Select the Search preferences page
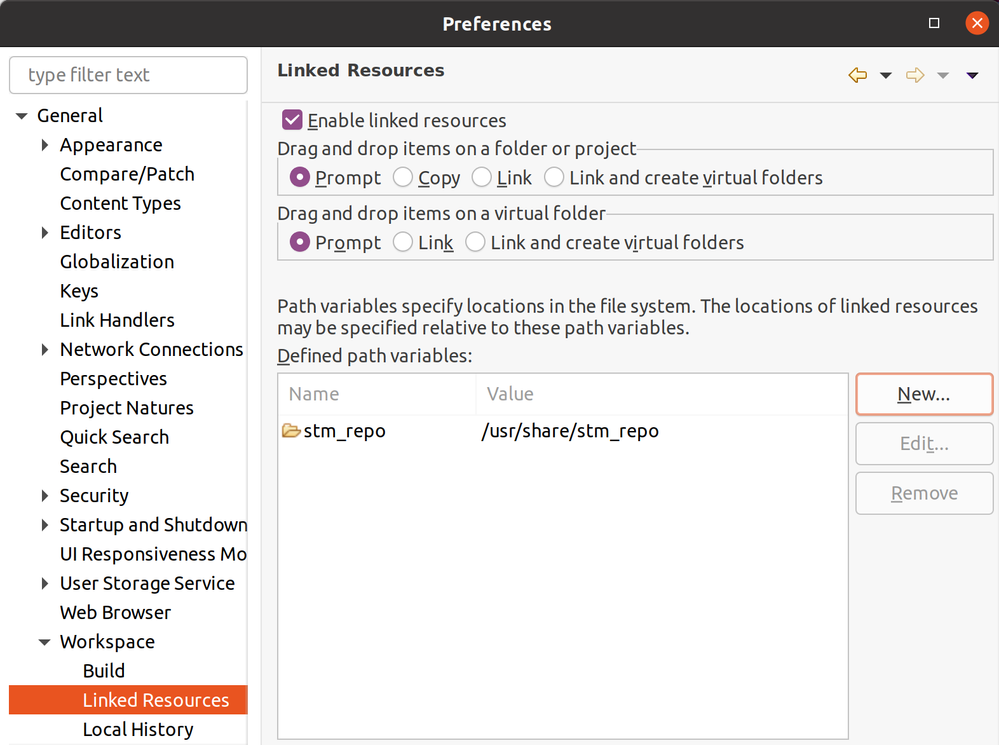Image resolution: width=999 pixels, height=745 pixels. [x=89, y=467]
